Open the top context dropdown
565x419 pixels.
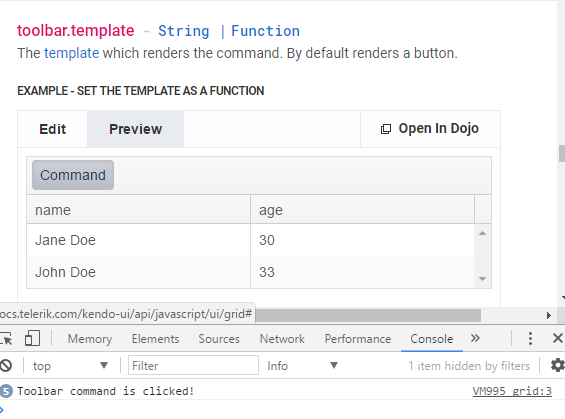point(70,366)
